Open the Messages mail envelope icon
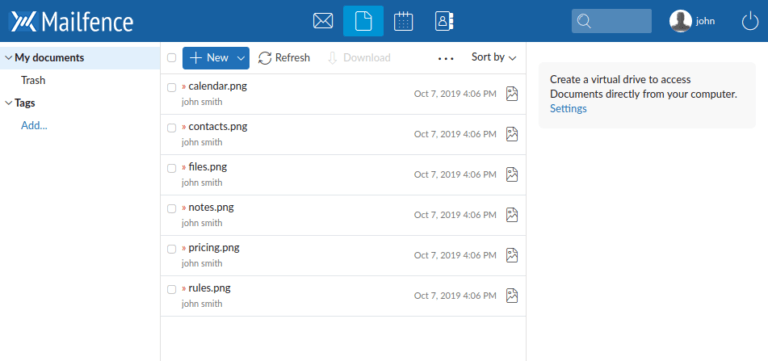 pyautogui.click(x=323, y=21)
